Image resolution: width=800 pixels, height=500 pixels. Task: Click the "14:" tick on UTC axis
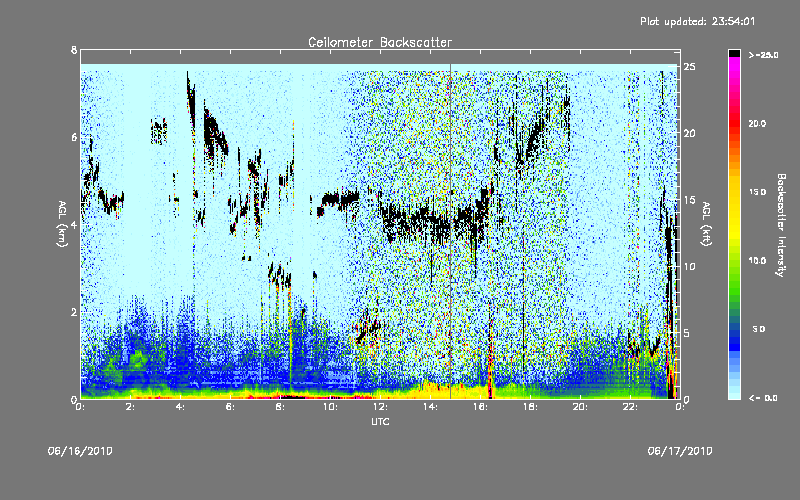click(x=430, y=407)
